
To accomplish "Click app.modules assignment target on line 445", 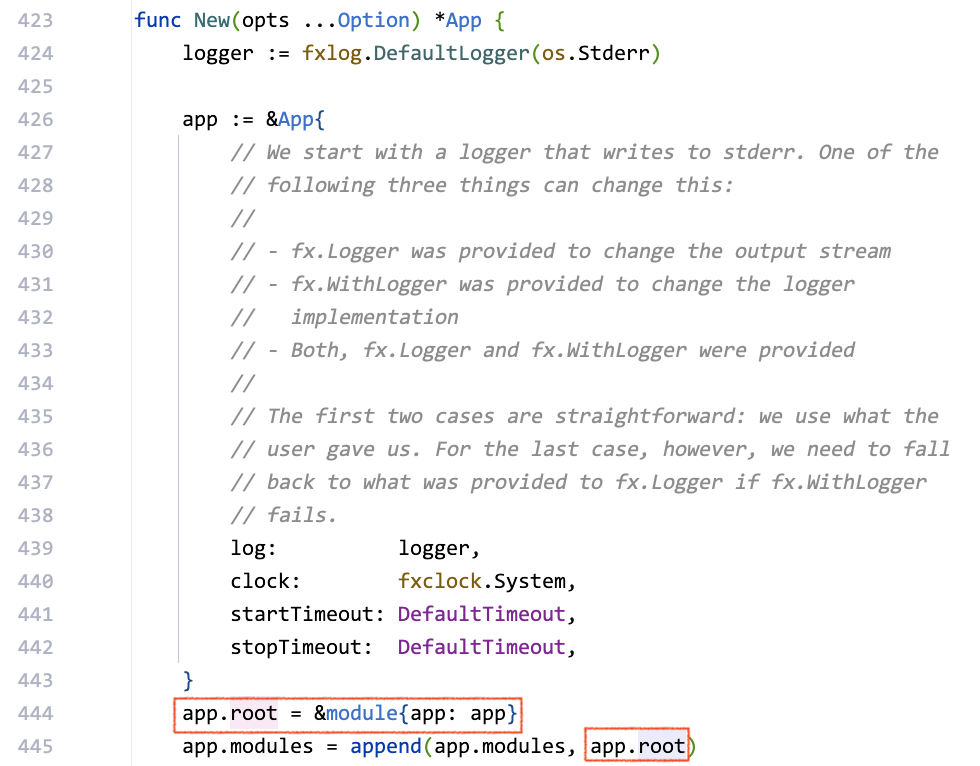I will 248,747.
